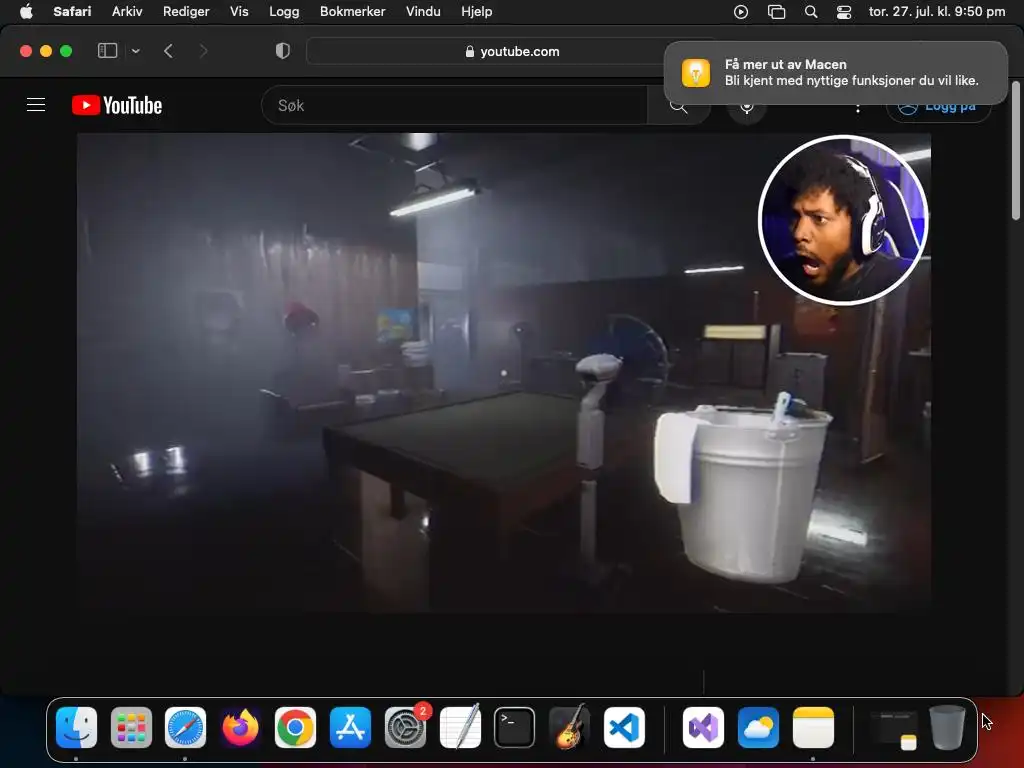Open the Bokmerker menu

(x=353, y=11)
